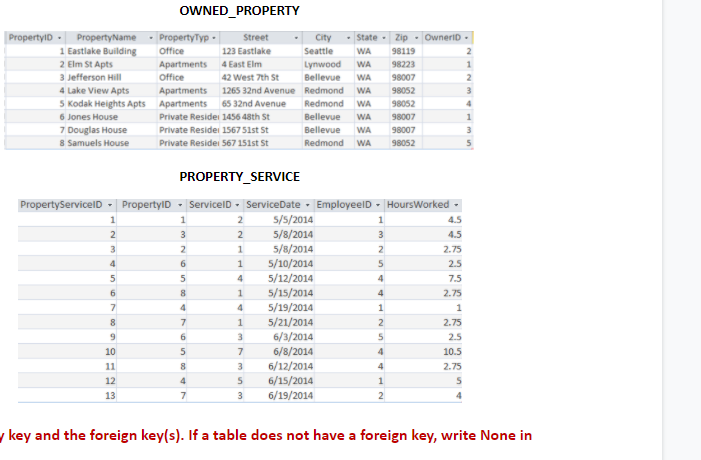Select the 5/15/2014 service date cell
The height and width of the screenshot is (460, 701).
[x=279, y=293]
